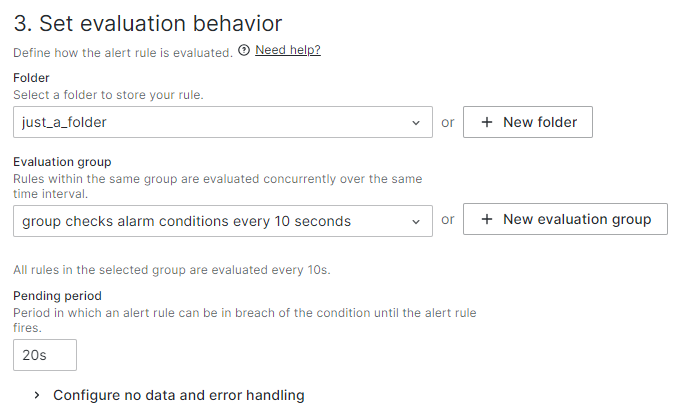Click the plus icon on New evaluation group
The image size is (683, 416).
click(x=487, y=219)
